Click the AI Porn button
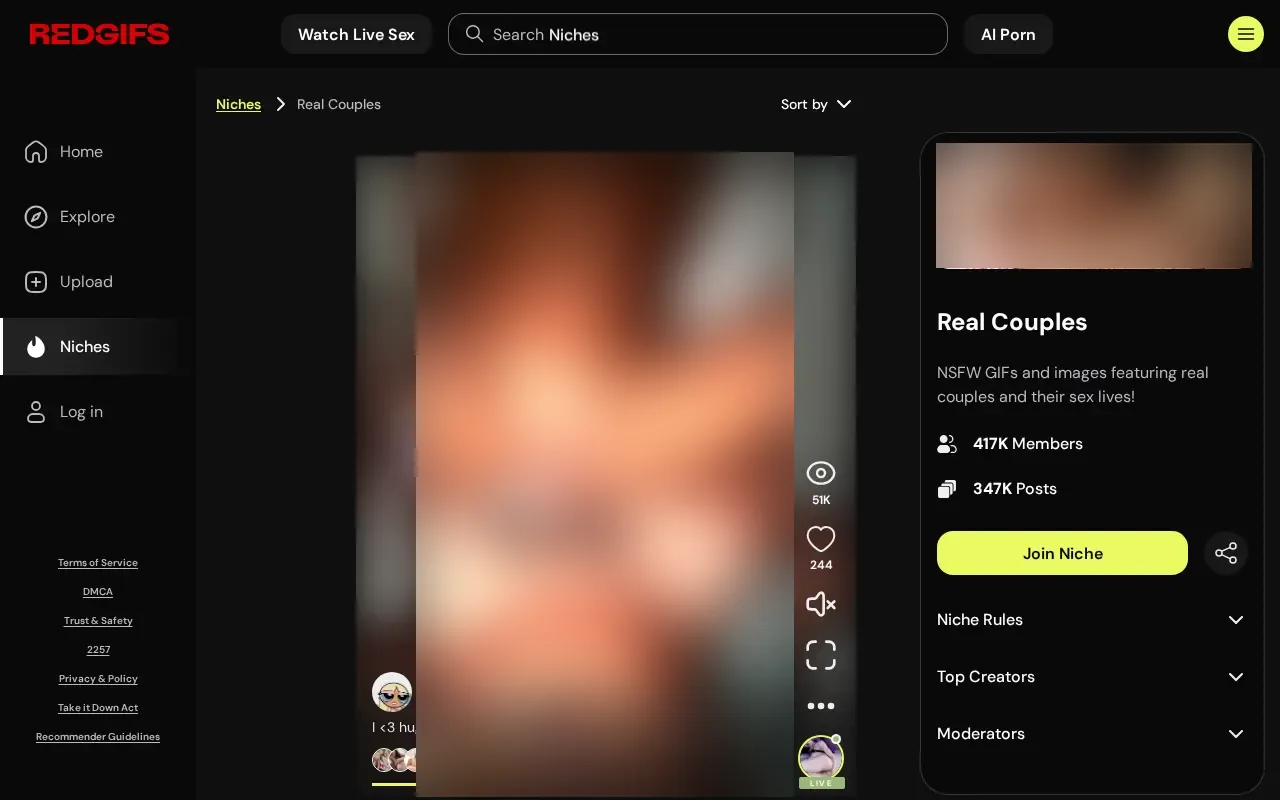Screen dimensions: 1280x800 [x=1008, y=34]
